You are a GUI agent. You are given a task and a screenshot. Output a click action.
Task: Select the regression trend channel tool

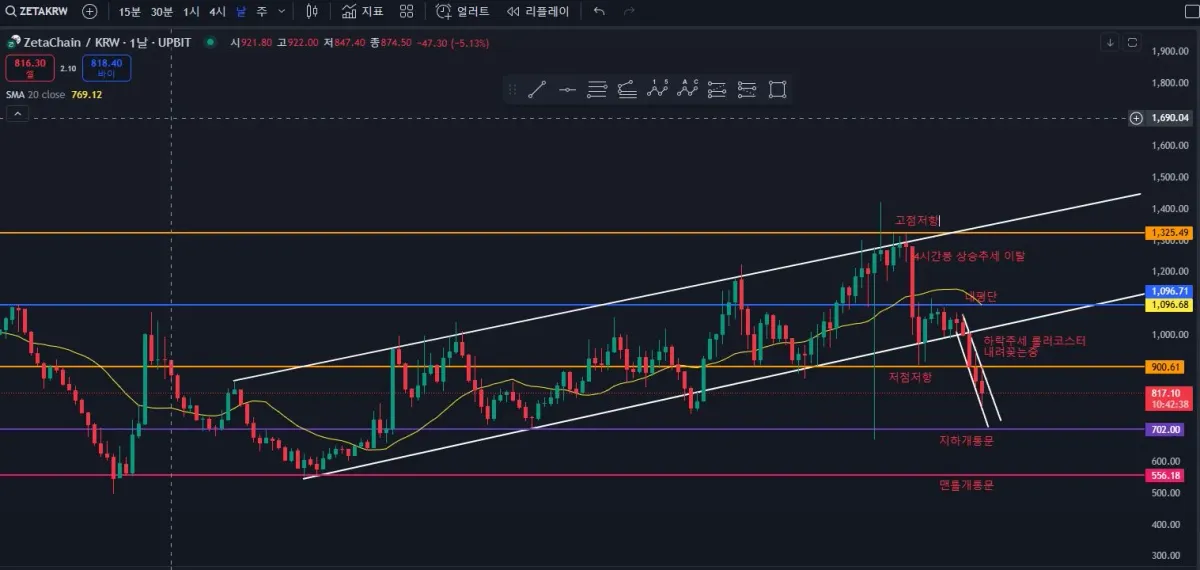point(627,90)
